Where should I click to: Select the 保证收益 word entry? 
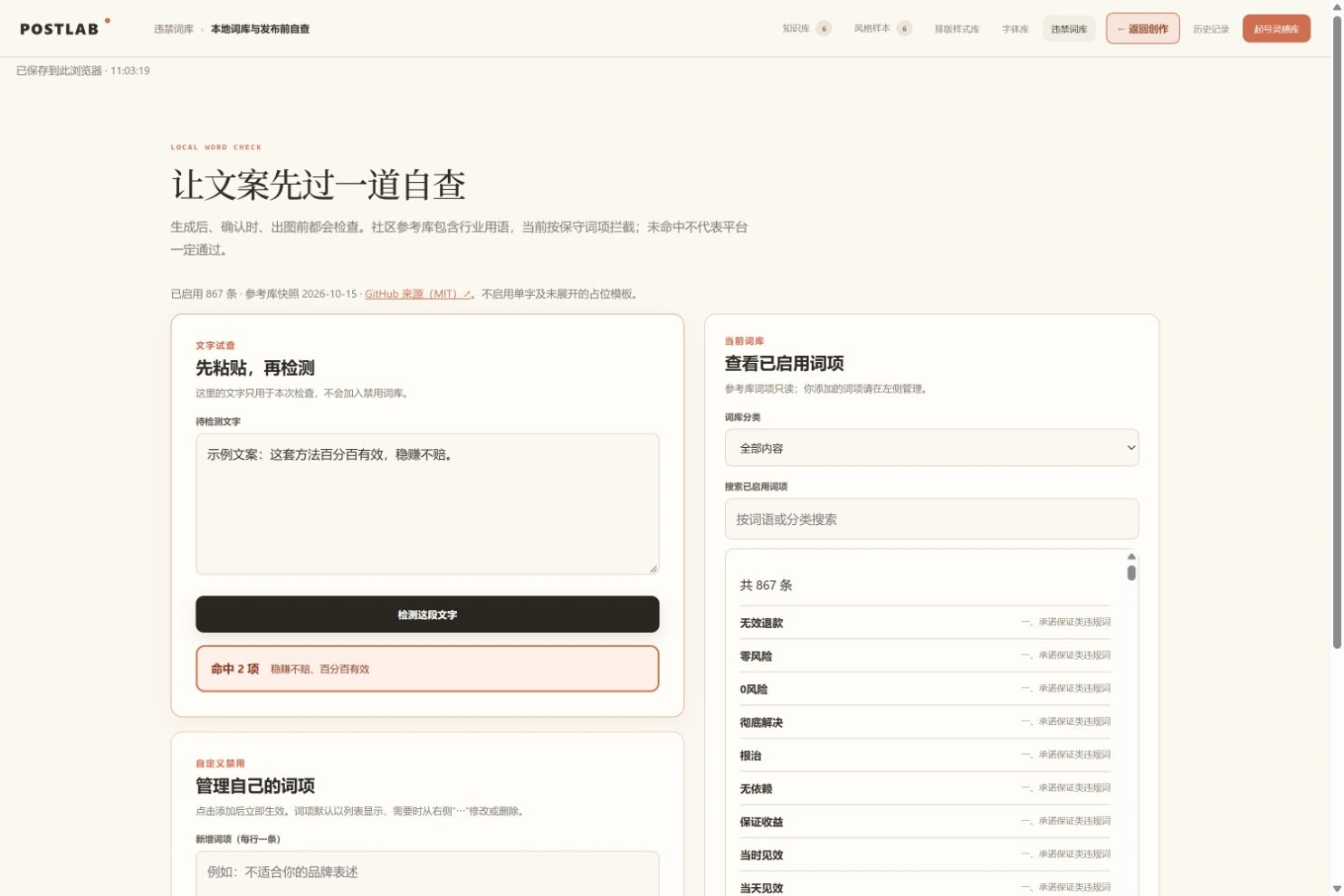coord(925,822)
